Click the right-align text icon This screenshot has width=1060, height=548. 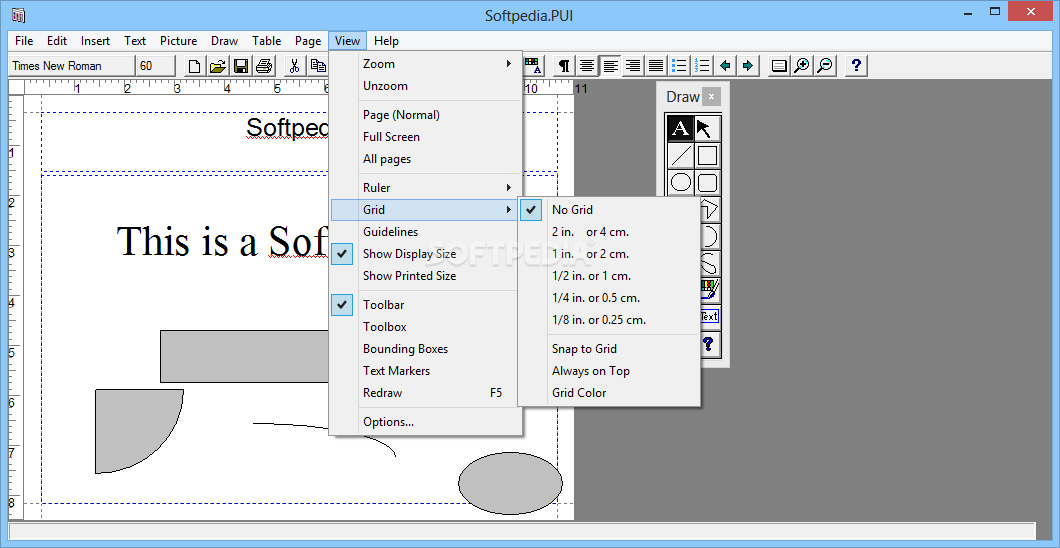tap(633, 66)
